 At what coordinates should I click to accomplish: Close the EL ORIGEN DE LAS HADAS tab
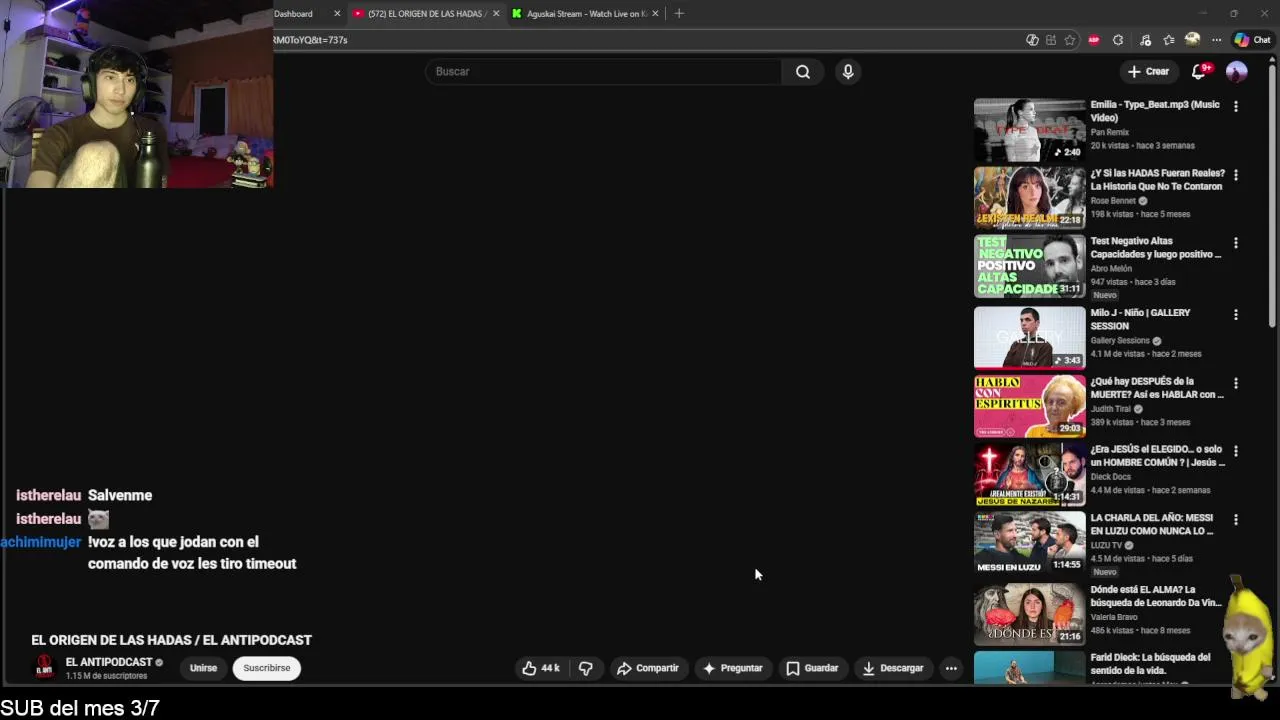(x=496, y=14)
